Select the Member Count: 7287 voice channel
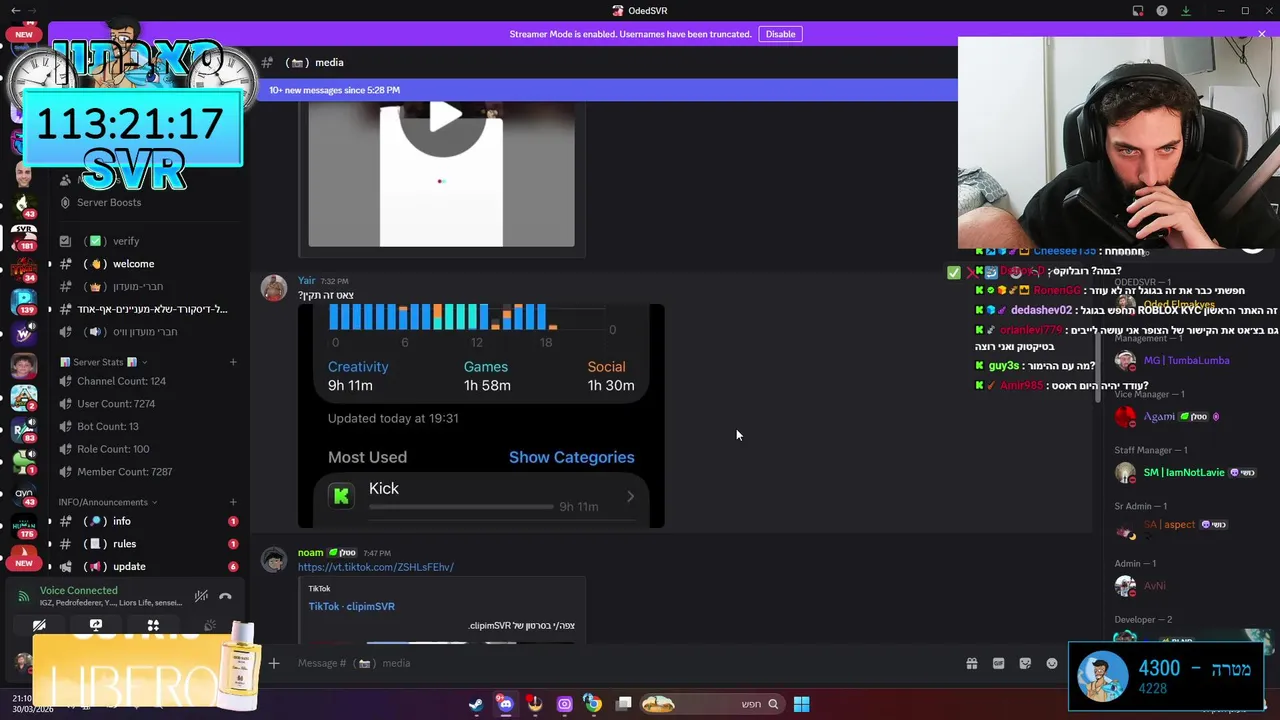The width and height of the screenshot is (1280, 720). point(124,472)
